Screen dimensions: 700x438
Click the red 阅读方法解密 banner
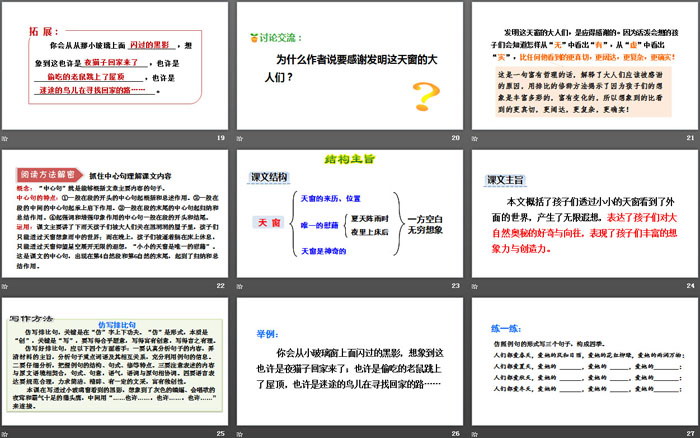coord(45,171)
